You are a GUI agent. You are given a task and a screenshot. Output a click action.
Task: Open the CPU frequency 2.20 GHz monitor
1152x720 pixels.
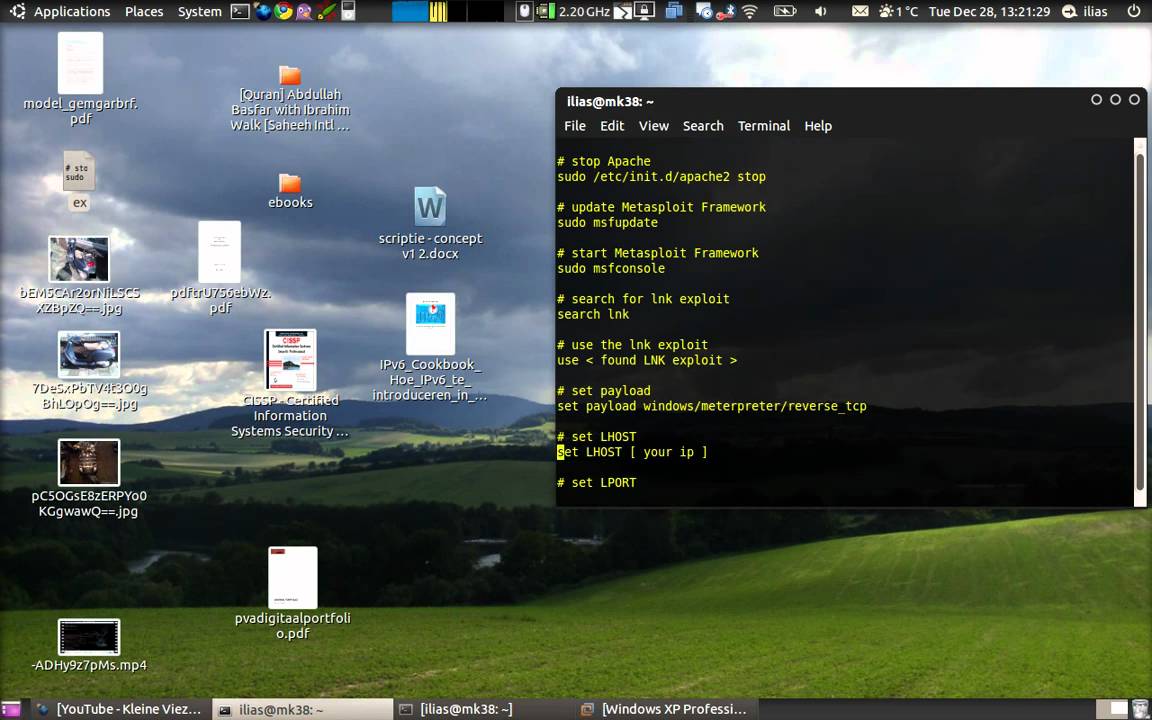[x=573, y=11]
